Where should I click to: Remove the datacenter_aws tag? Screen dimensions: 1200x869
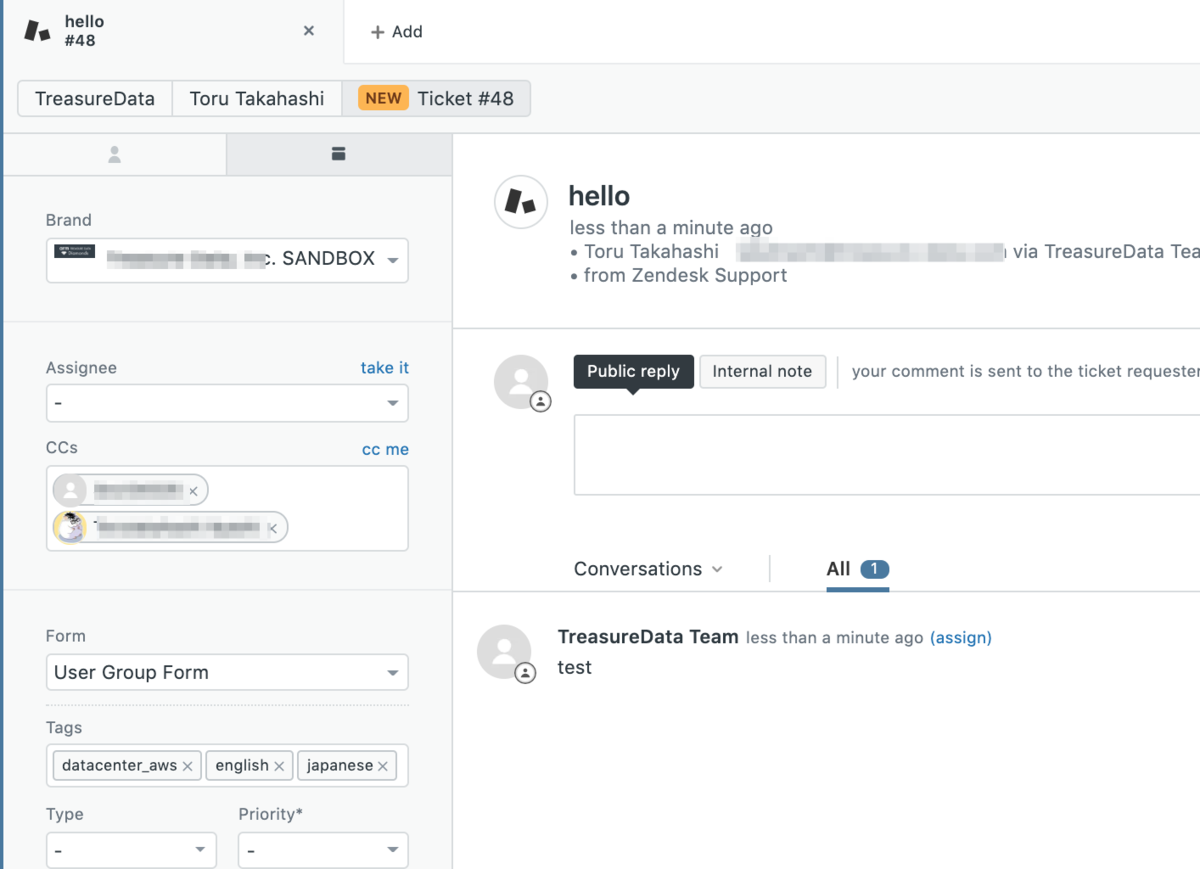click(x=187, y=766)
